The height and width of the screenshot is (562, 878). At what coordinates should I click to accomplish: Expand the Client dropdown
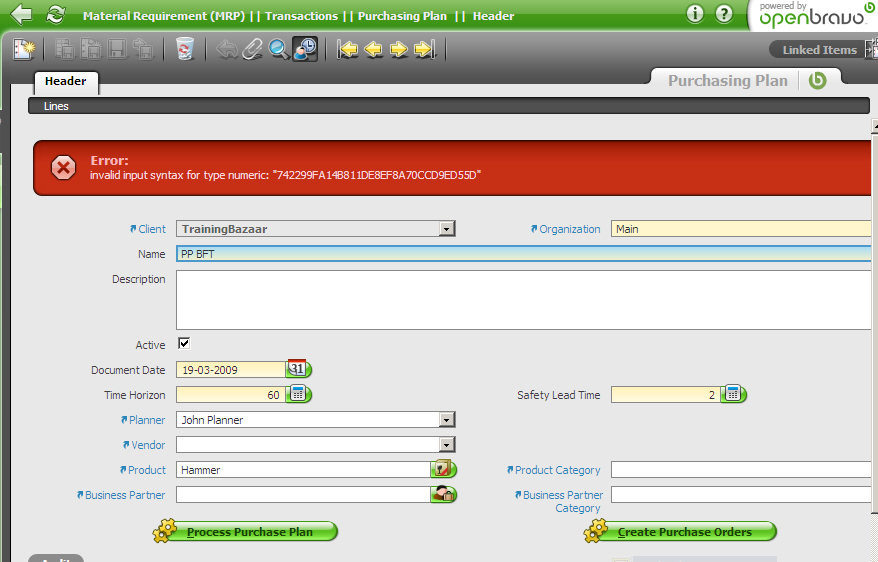tap(446, 229)
